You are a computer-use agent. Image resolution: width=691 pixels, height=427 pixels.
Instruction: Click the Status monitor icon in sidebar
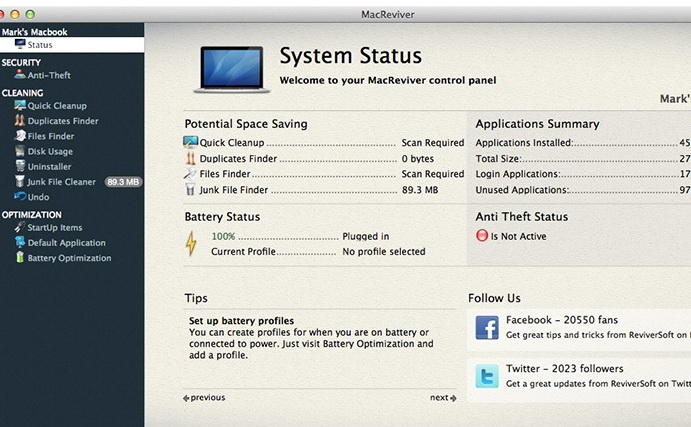tap(20, 44)
